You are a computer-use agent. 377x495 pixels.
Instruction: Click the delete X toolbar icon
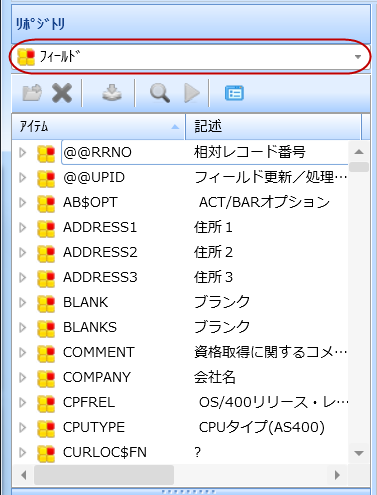62,93
